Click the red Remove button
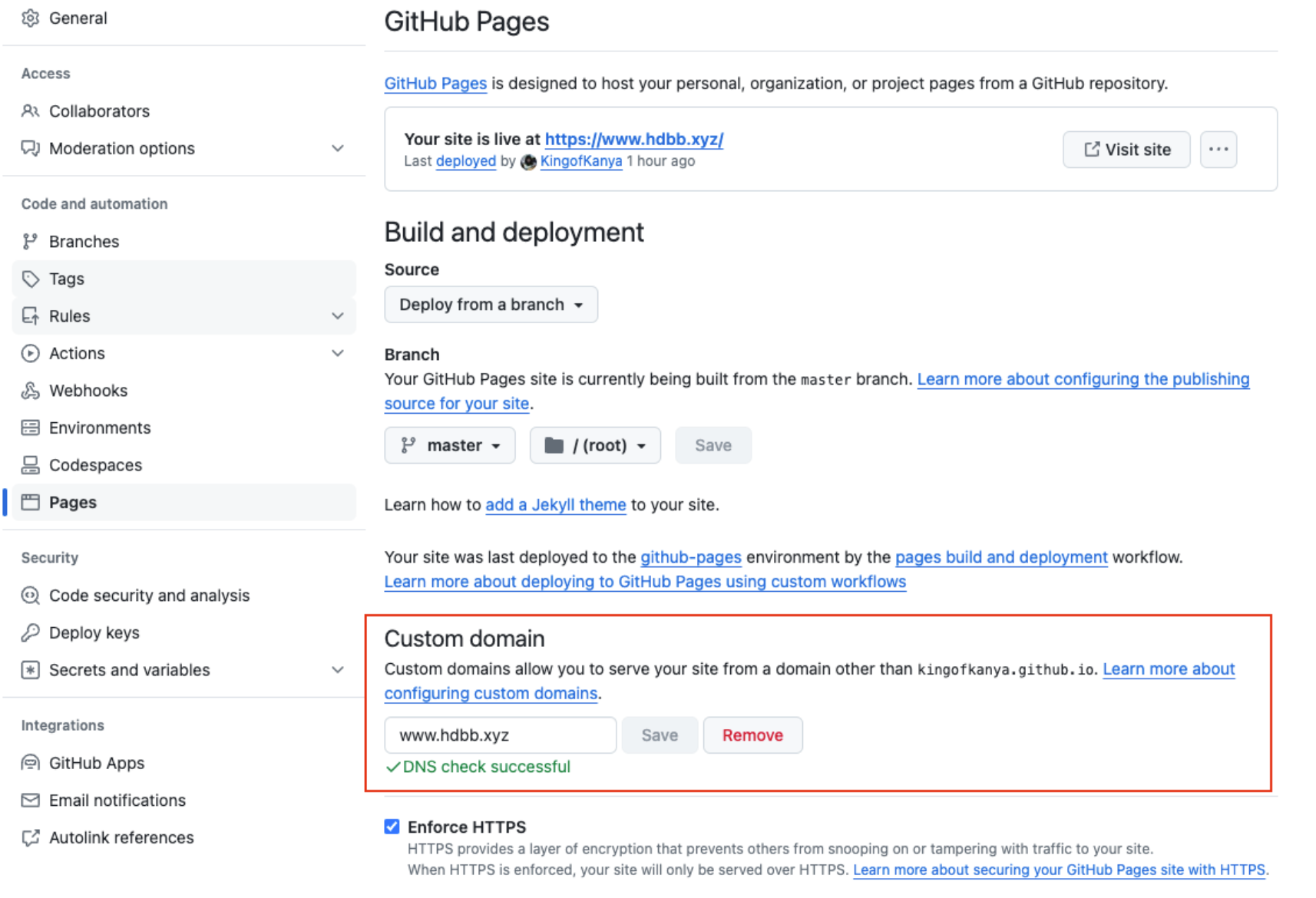 752,735
